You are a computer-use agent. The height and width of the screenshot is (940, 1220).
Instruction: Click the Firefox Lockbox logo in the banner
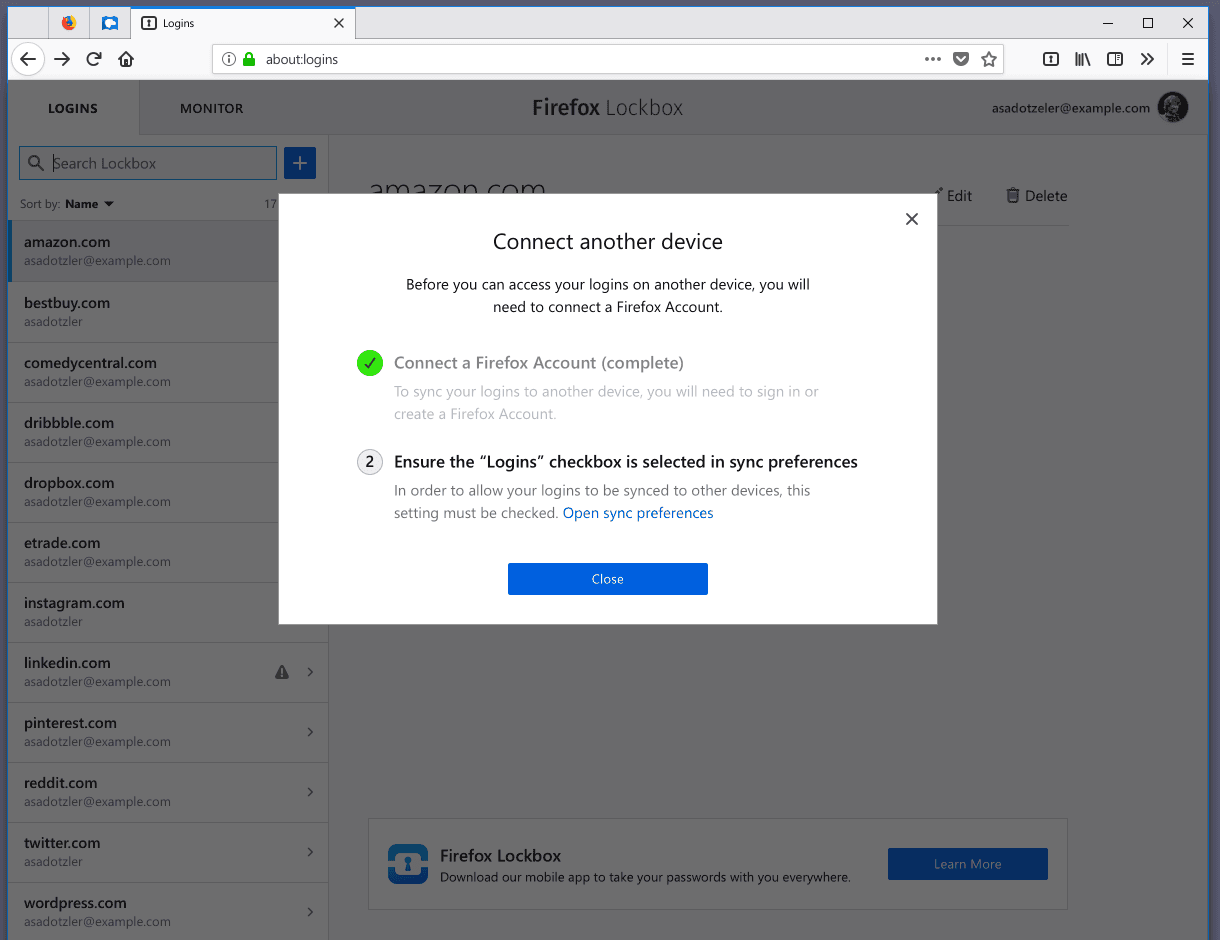click(407, 863)
